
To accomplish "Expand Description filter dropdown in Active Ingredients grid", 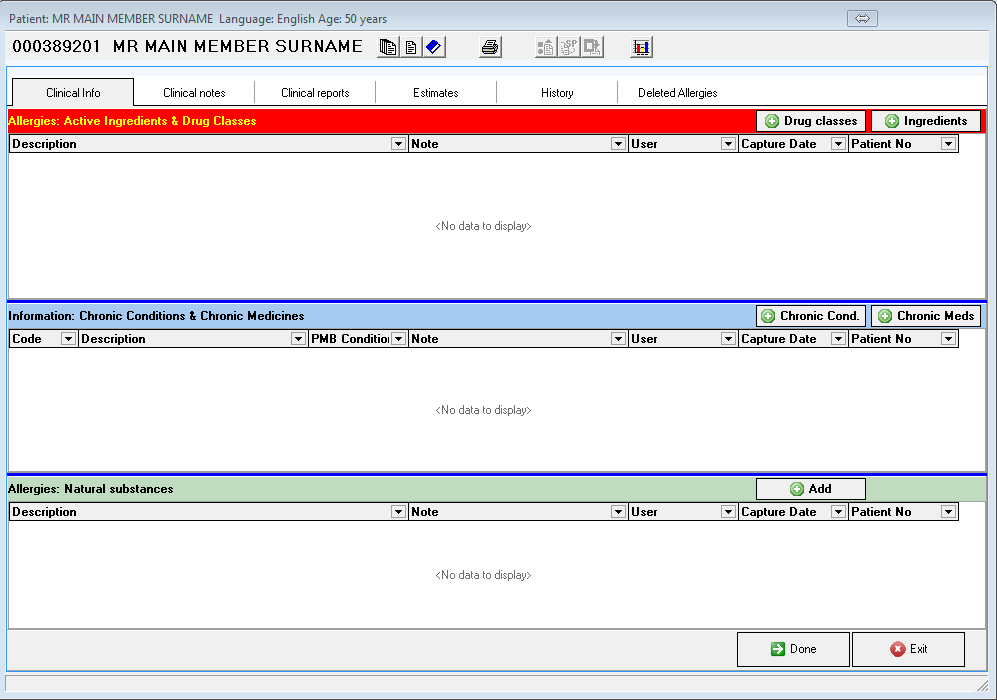I will (x=398, y=144).
